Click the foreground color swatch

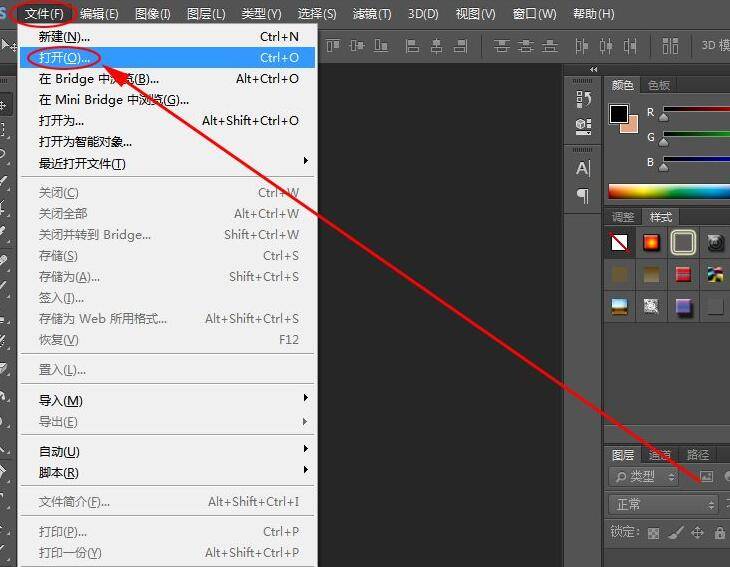(x=619, y=113)
